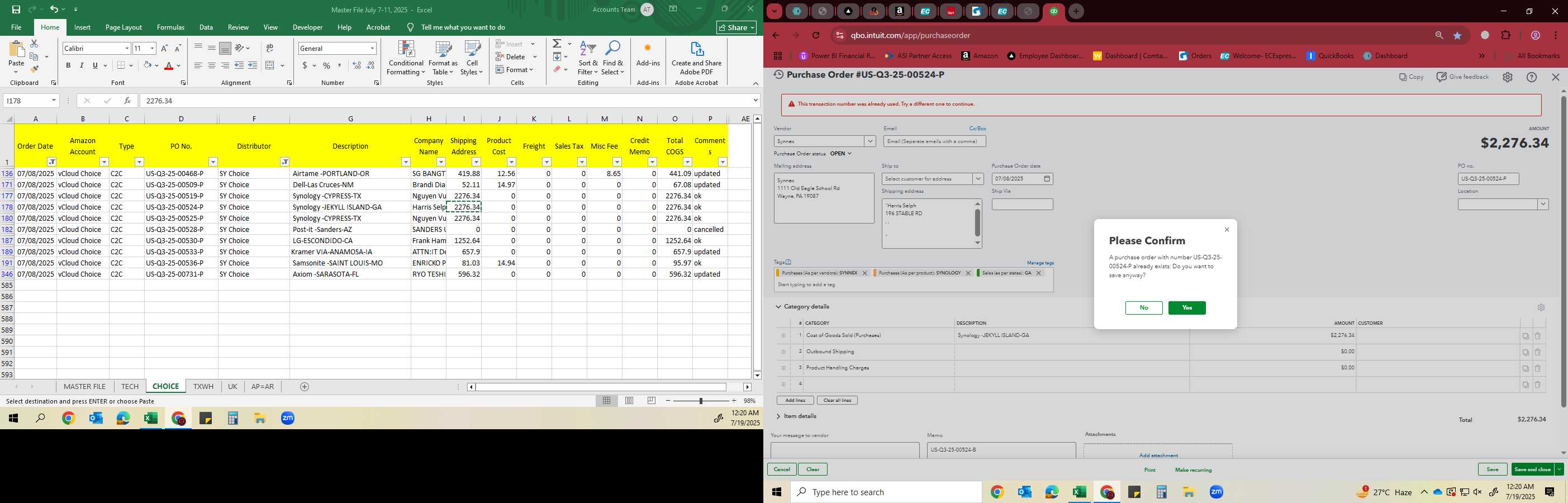
Task: Click the PO no. input field
Action: (1488, 179)
